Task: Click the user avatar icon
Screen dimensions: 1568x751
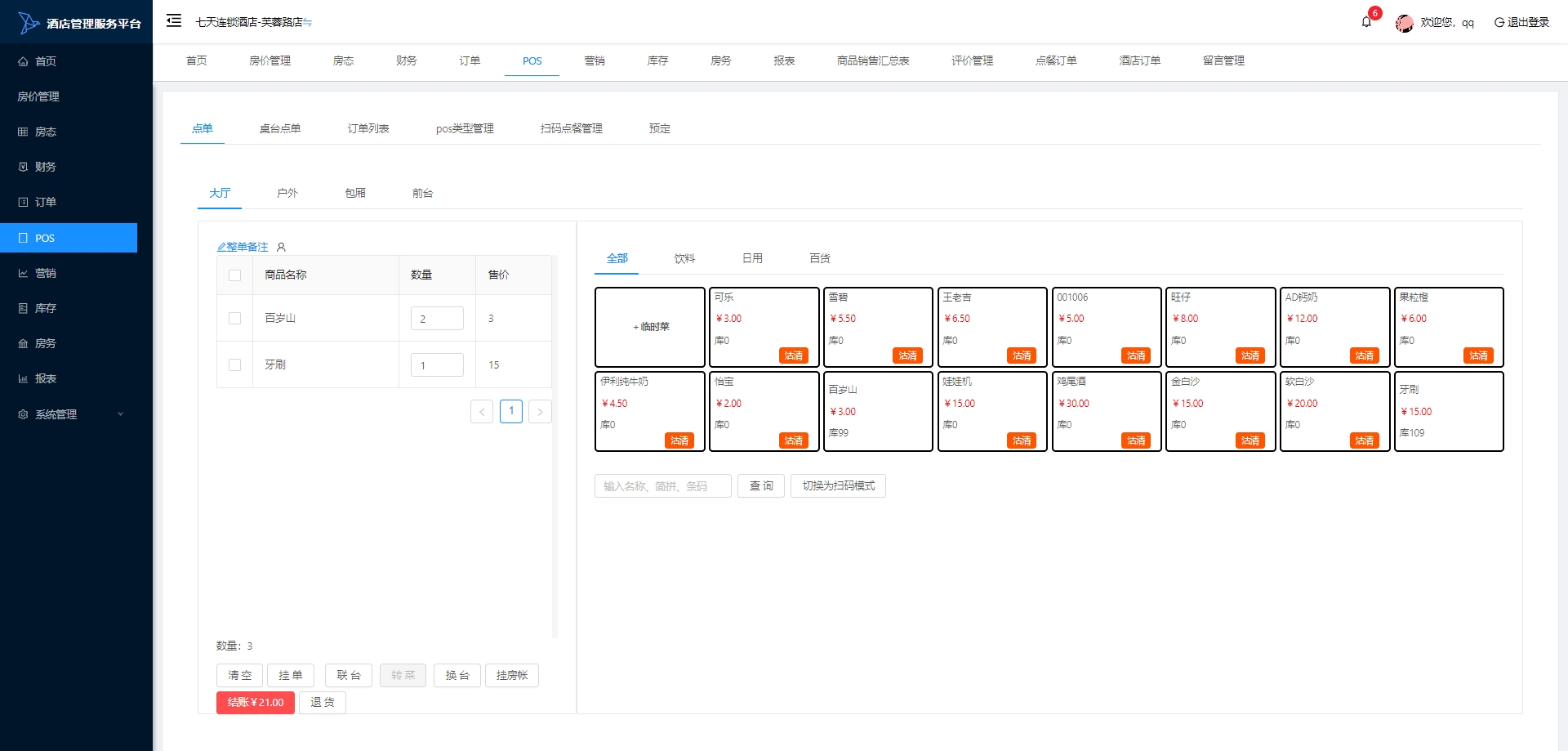Action: pyautogui.click(x=1404, y=23)
